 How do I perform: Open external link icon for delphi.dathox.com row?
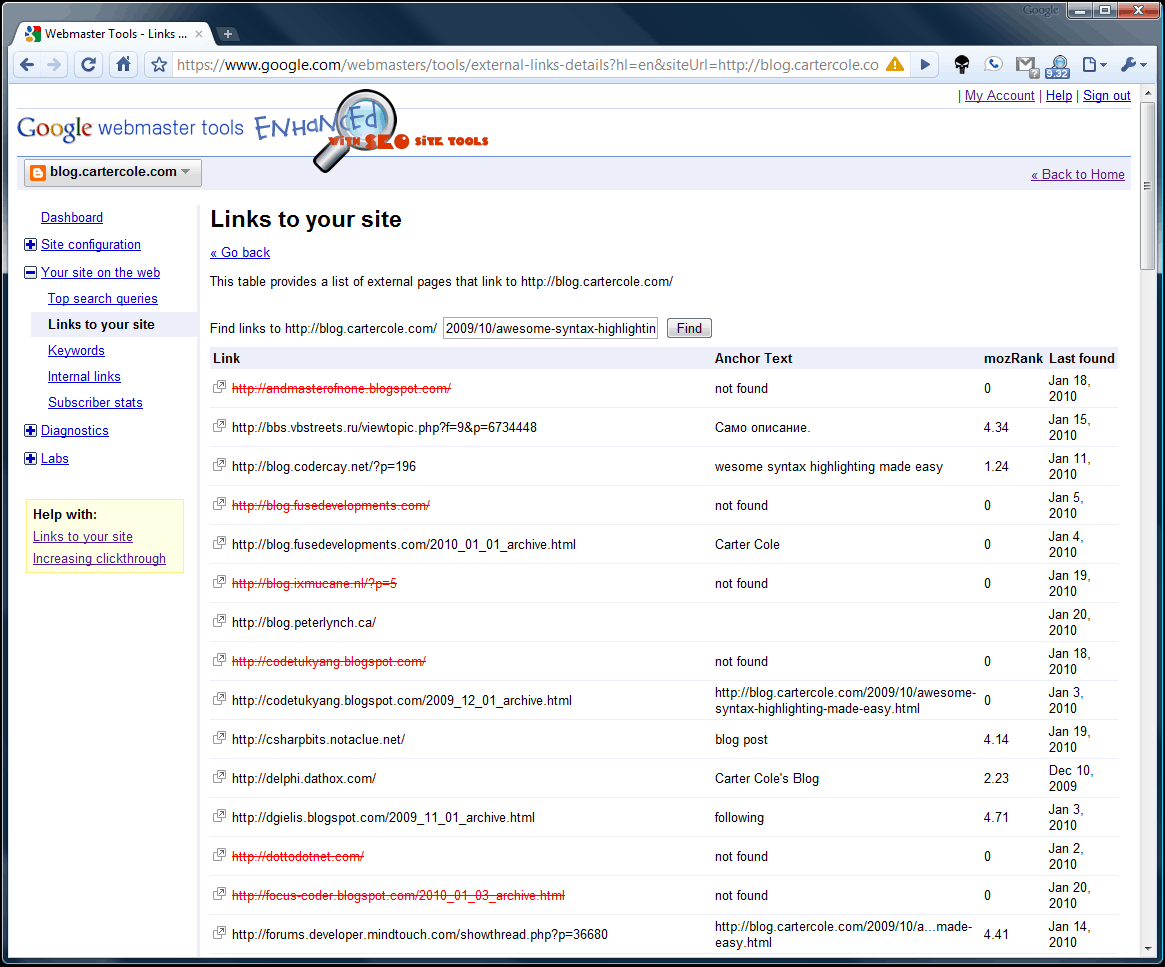219,778
